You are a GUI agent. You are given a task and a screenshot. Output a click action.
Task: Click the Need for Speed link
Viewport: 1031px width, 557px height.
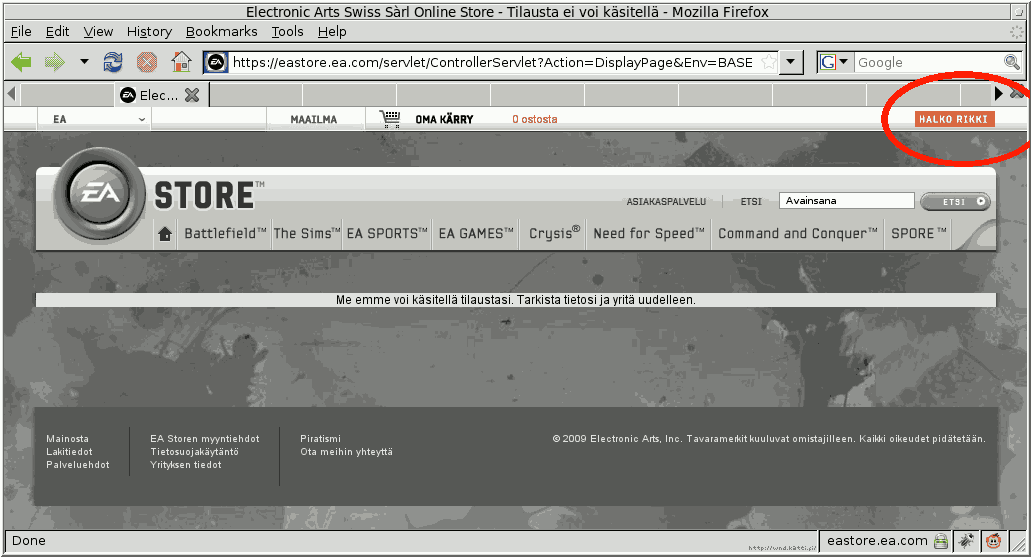[650, 234]
